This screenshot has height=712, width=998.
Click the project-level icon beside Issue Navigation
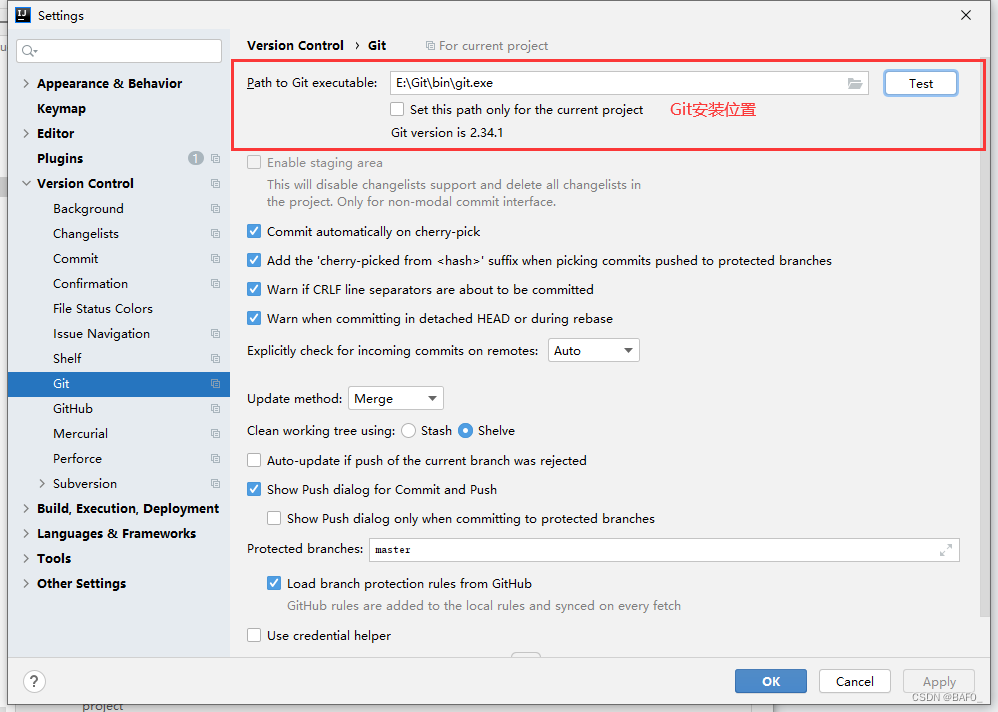click(216, 333)
